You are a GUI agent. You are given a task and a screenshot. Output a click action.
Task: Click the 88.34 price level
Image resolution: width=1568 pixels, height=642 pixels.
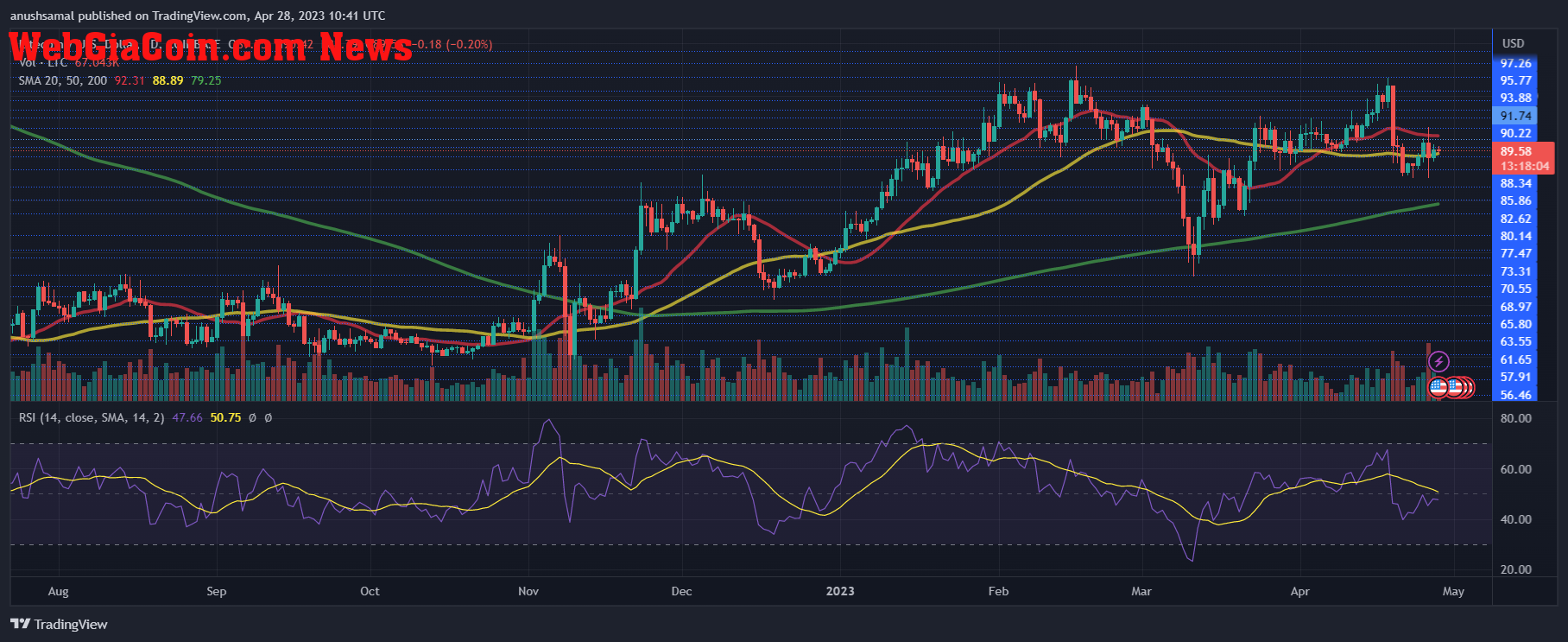1516,183
